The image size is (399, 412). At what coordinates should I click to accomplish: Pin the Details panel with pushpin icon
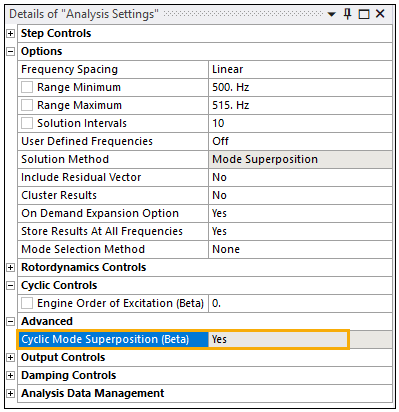(347, 14)
